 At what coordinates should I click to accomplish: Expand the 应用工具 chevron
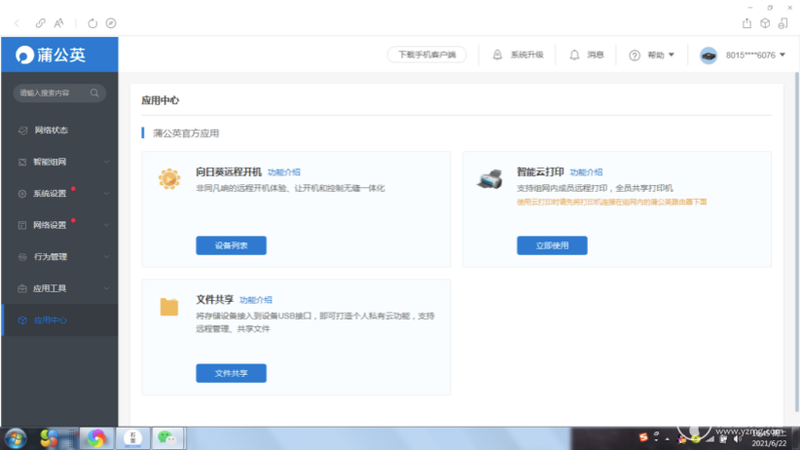[106, 288]
